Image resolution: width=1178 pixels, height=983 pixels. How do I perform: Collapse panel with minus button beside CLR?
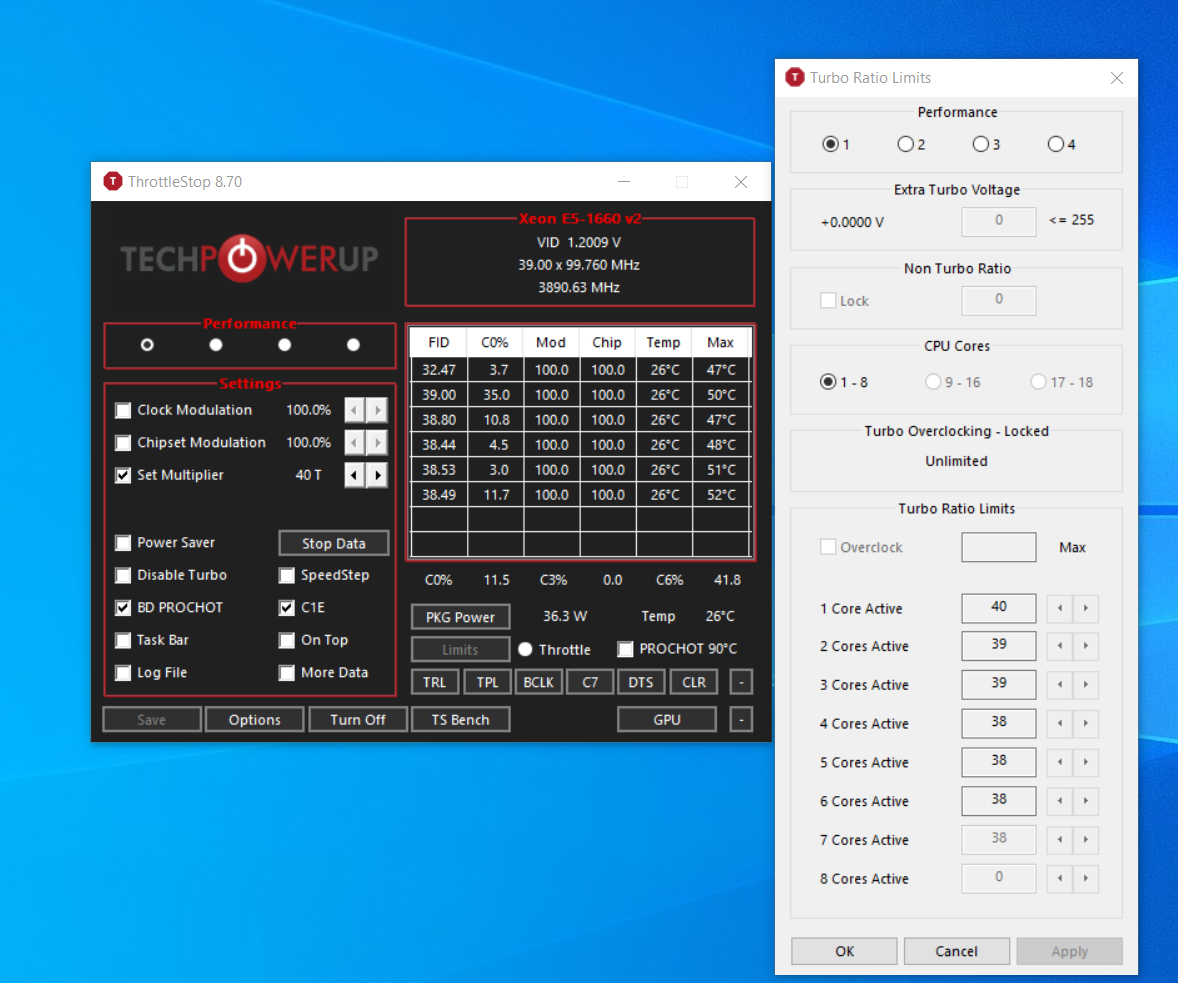(742, 682)
